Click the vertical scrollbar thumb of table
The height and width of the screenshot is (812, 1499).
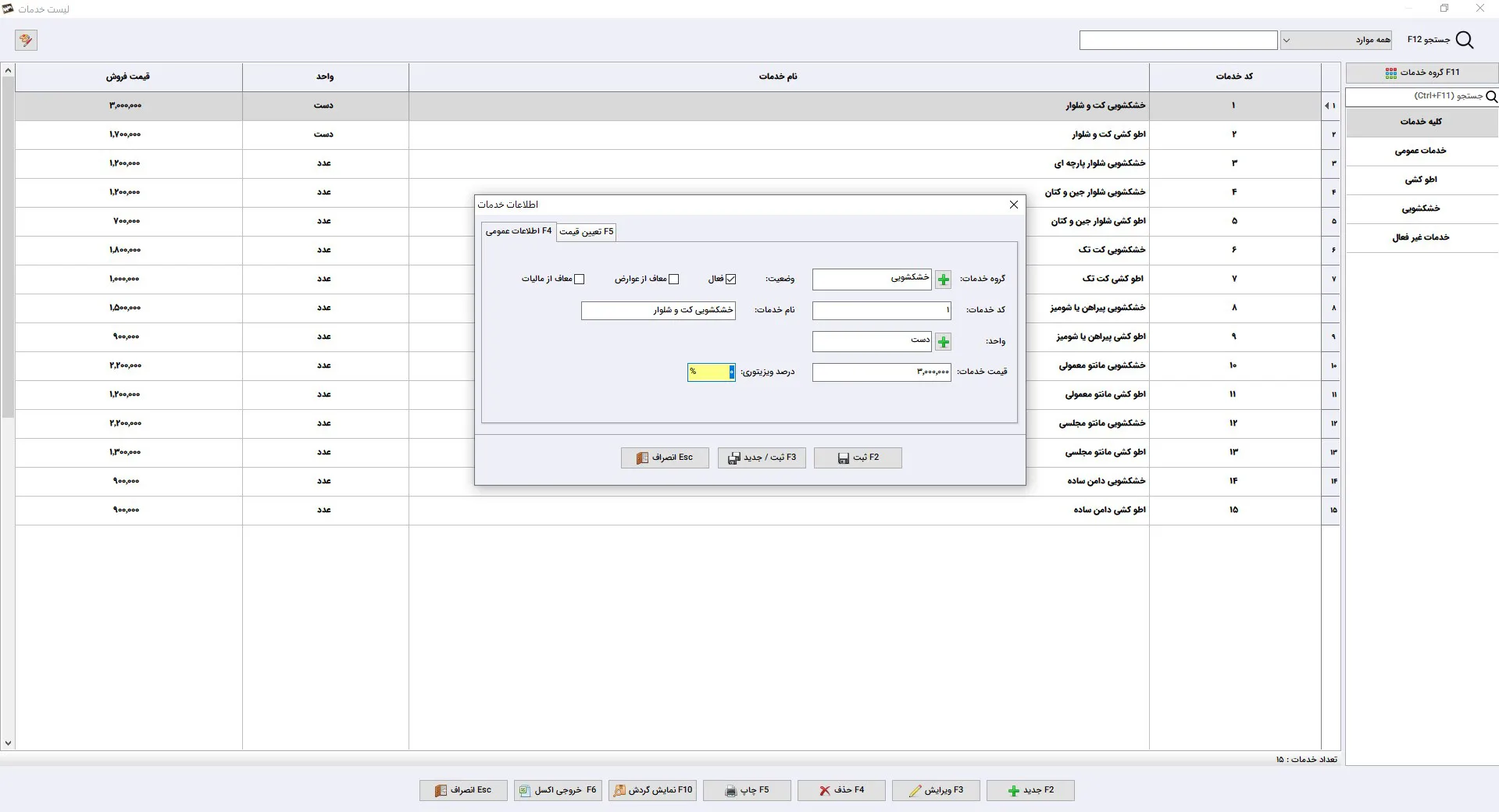coord(8,248)
